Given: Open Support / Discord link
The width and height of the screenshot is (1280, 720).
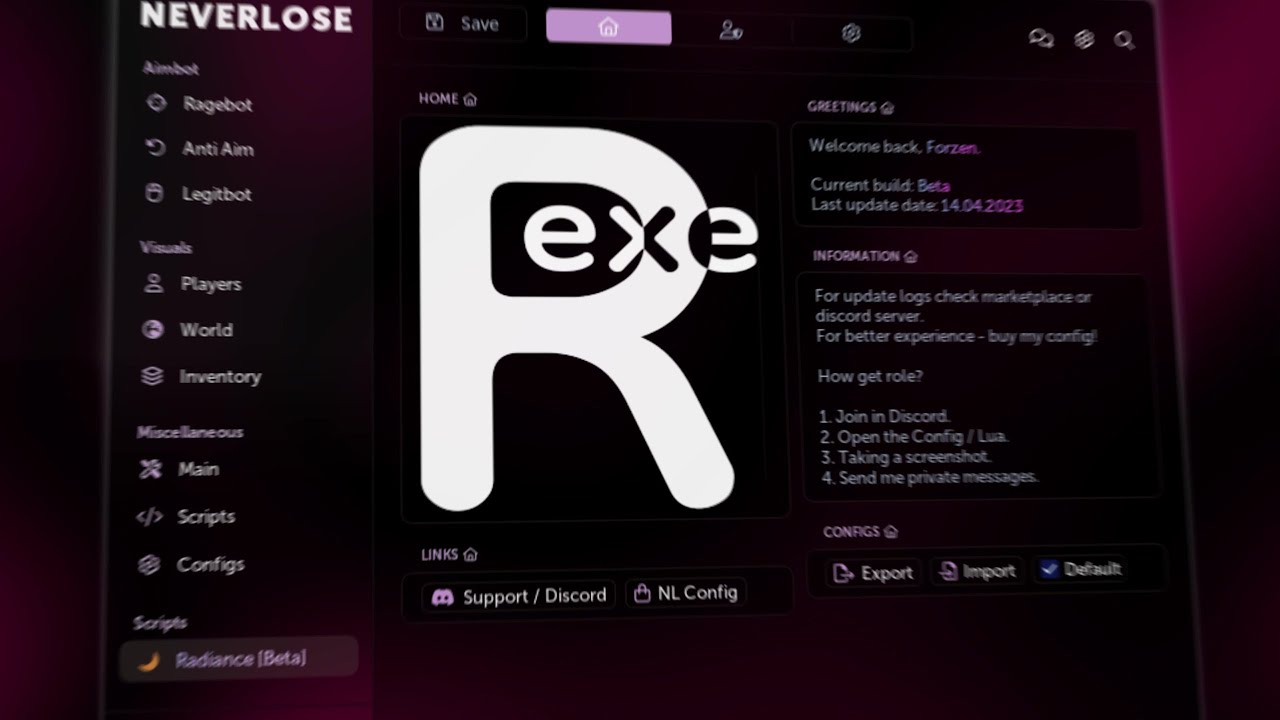Looking at the screenshot, I should pos(519,597).
